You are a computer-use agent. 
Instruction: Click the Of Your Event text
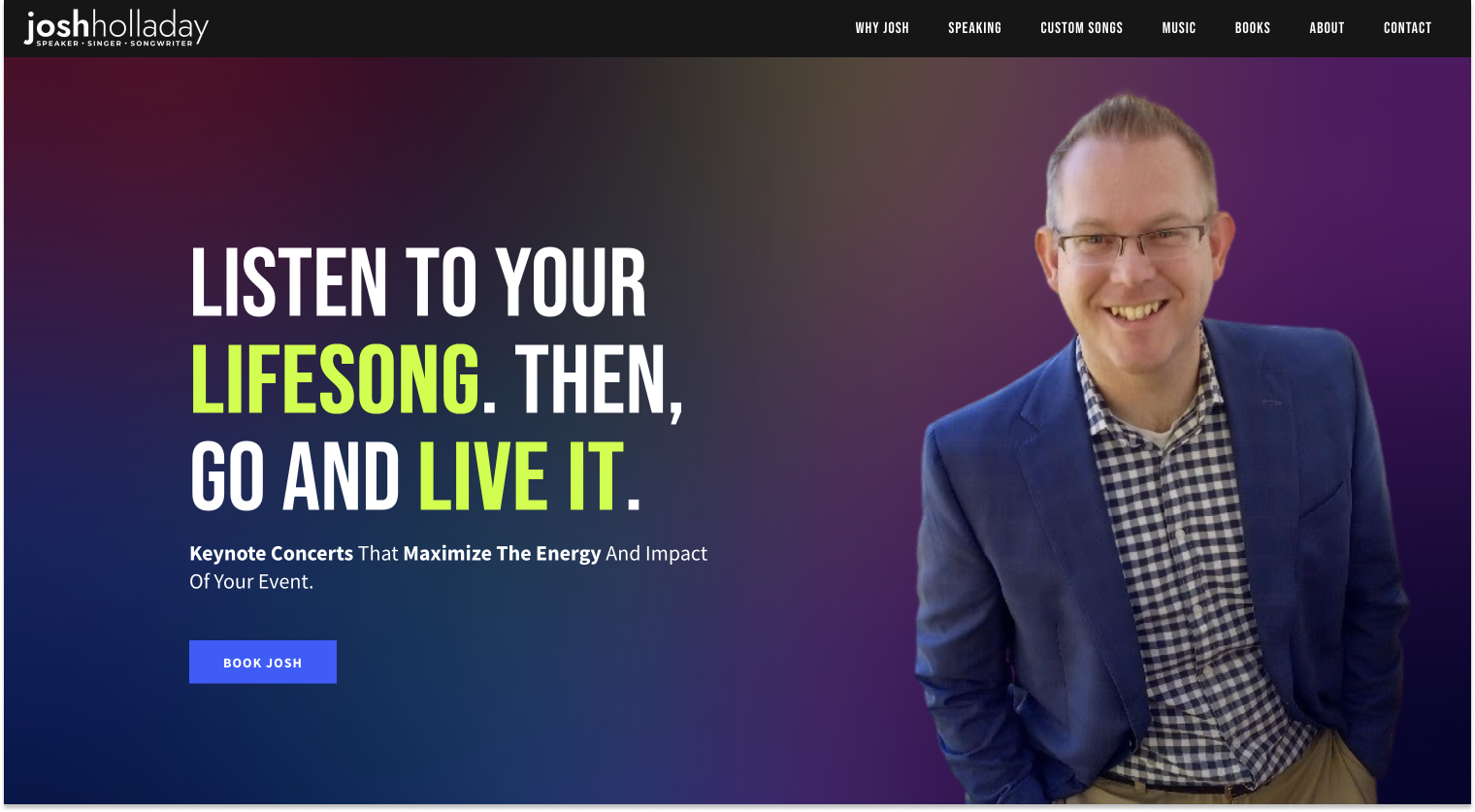click(x=251, y=581)
